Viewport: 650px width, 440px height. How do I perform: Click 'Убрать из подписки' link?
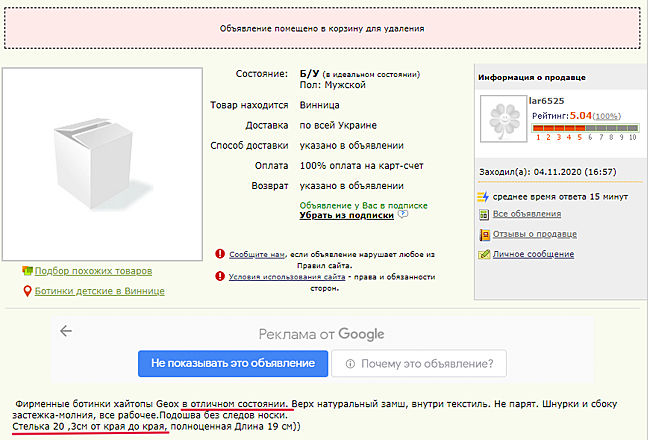click(346, 214)
